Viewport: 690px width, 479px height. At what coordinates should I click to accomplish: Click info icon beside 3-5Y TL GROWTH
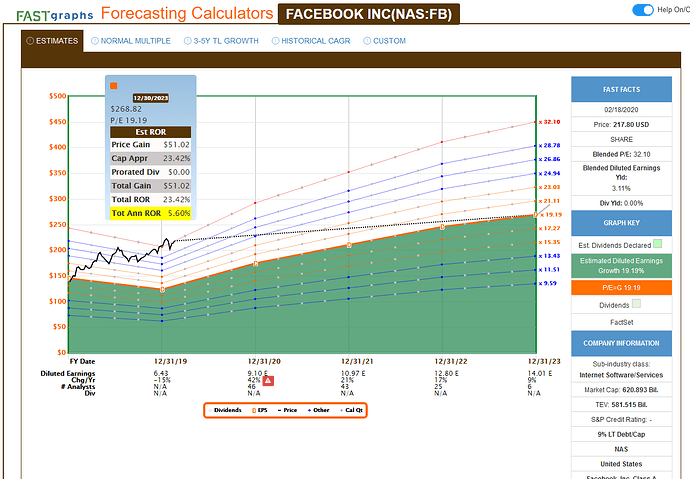pyautogui.click(x=187, y=41)
